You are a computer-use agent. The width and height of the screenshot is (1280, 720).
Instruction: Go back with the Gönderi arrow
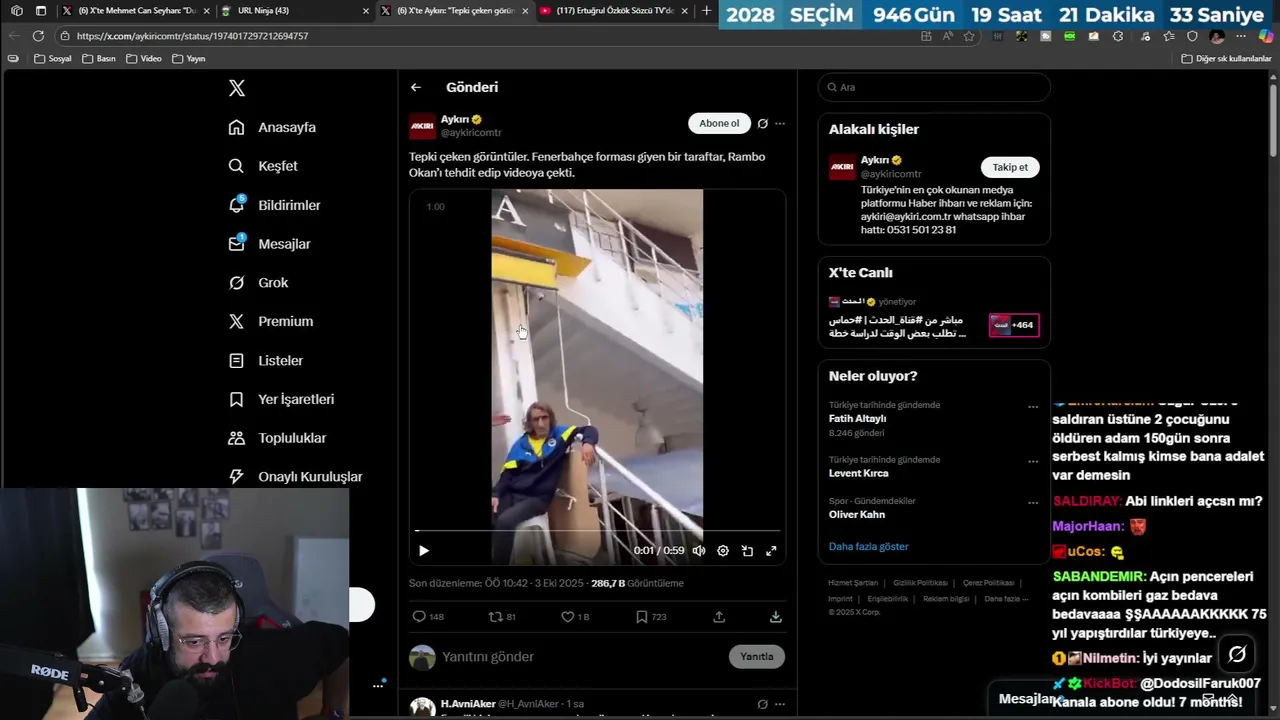tap(416, 87)
